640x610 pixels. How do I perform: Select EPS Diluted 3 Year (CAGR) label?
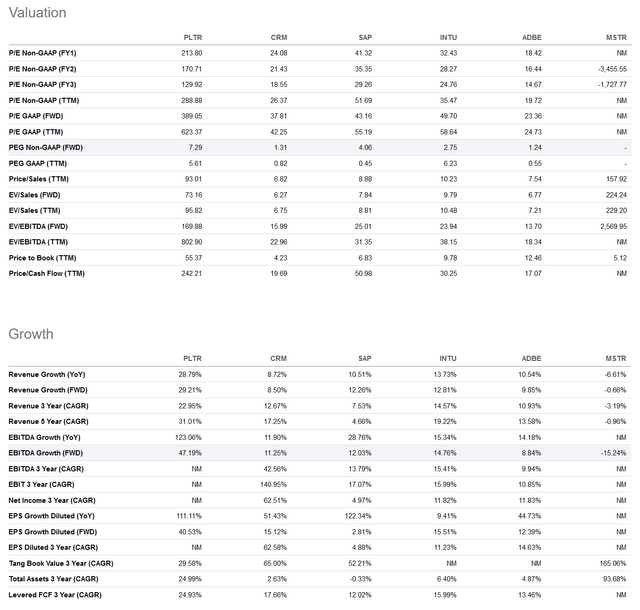click(53, 547)
